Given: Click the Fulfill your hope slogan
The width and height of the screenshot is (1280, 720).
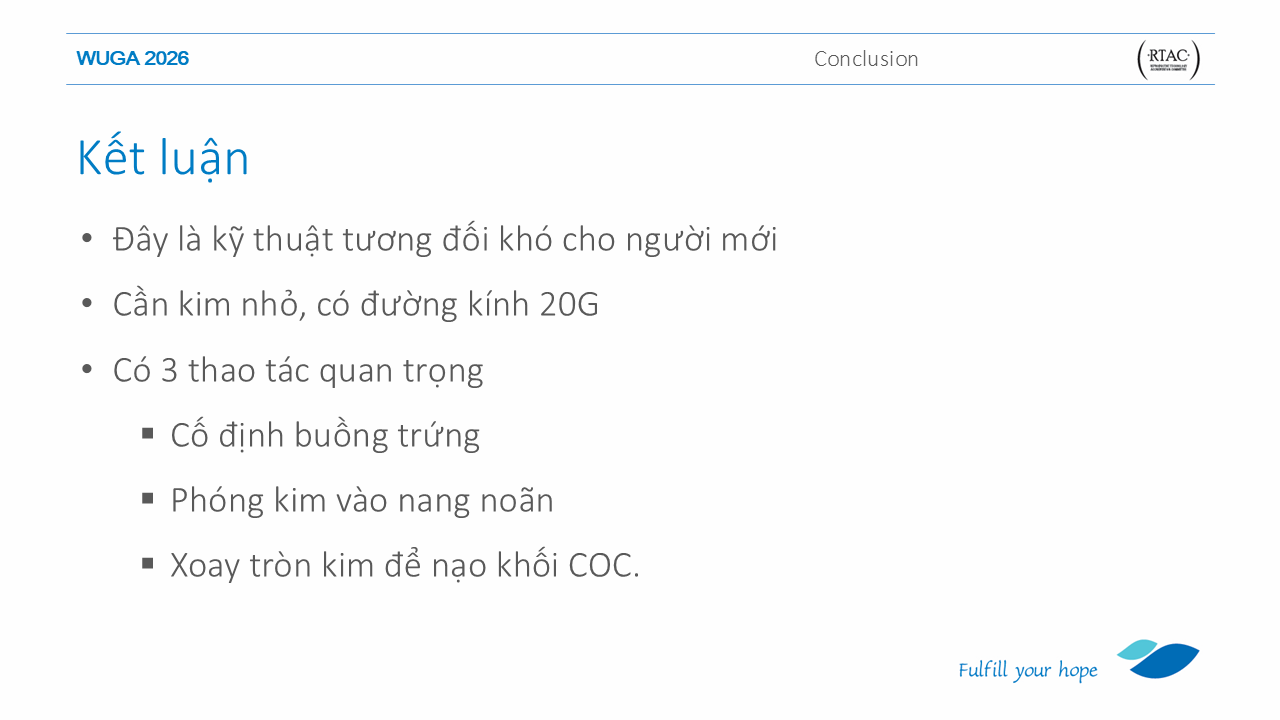Looking at the screenshot, I should tap(1028, 670).
